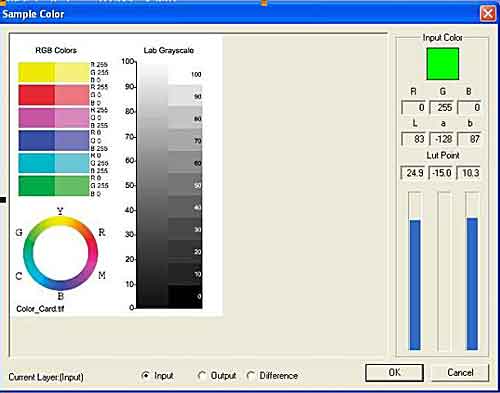
Task: Click the Lut Point field showing 24.9
Action: pos(413,173)
